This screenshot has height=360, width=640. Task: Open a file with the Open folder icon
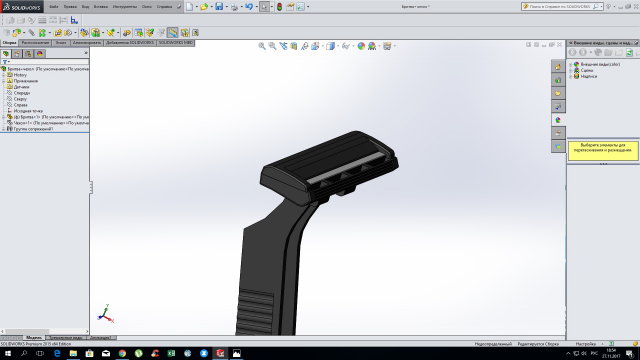[204, 7]
